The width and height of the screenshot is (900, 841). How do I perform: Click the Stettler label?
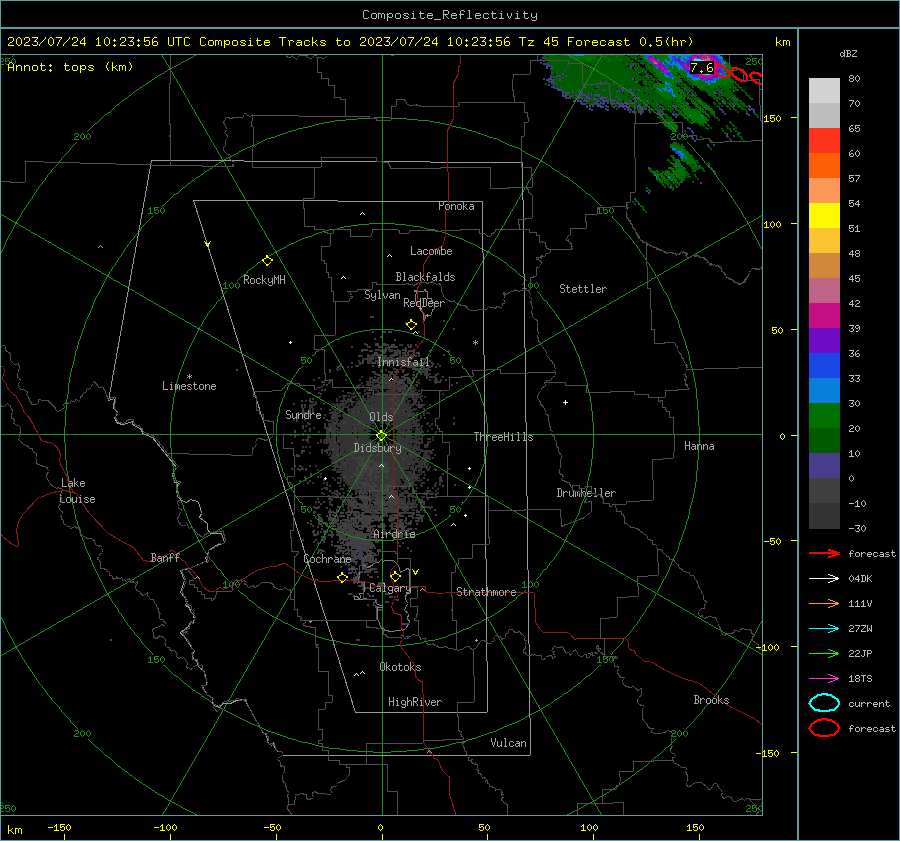pyautogui.click(x=583, y=289)
